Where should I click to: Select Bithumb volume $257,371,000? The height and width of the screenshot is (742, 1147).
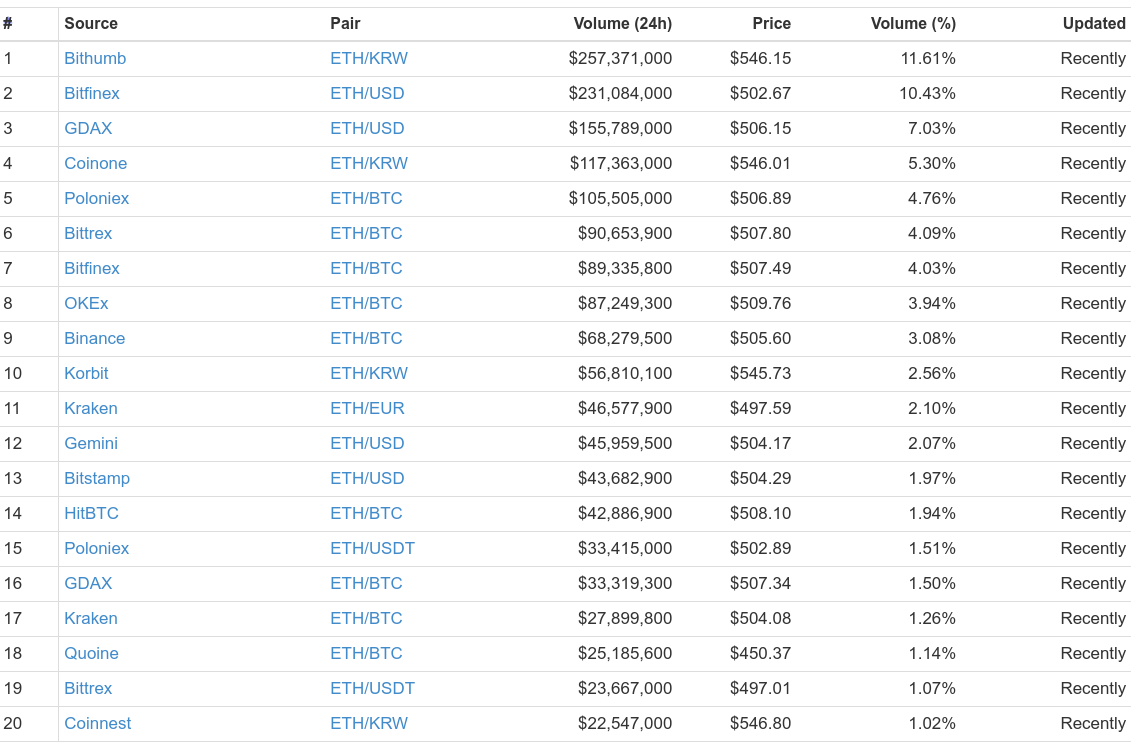coord(620,59)
